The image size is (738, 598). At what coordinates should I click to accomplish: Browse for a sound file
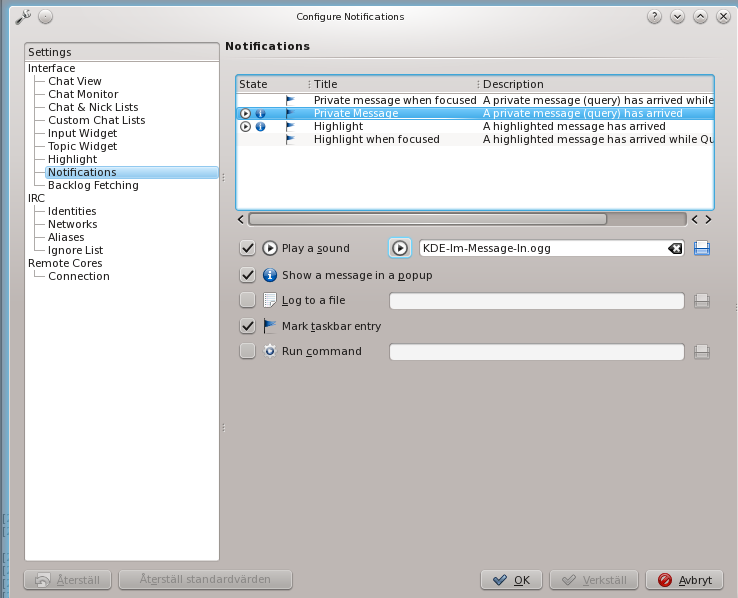[x=702, y=248]
